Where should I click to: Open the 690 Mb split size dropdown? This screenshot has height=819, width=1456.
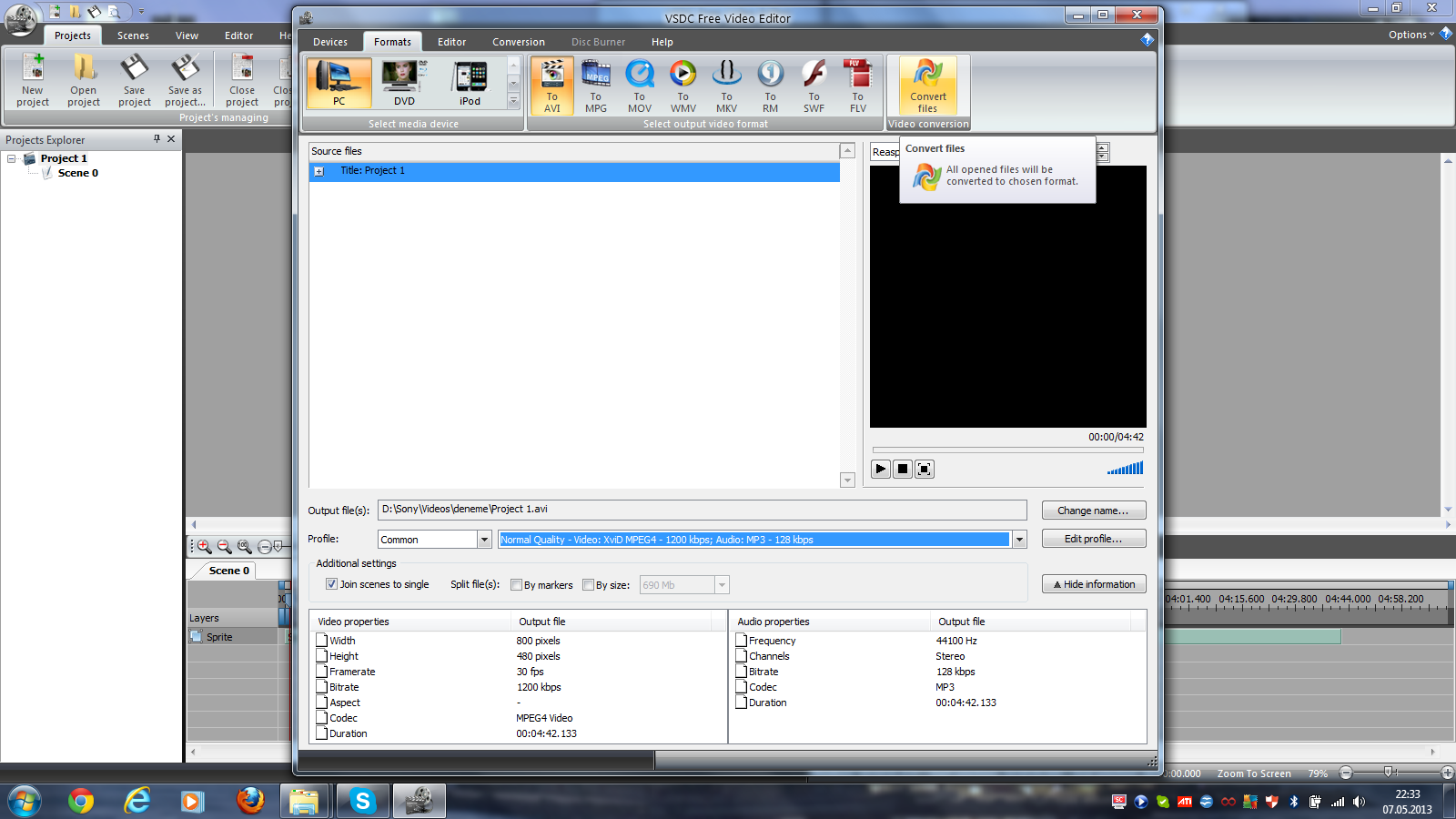click(722, 585)
